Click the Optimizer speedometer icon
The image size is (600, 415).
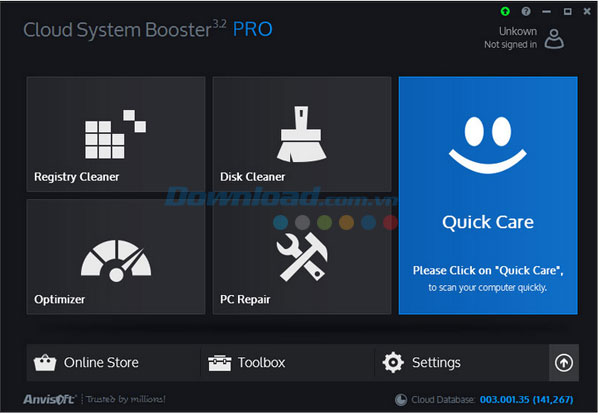pos(116,261)
